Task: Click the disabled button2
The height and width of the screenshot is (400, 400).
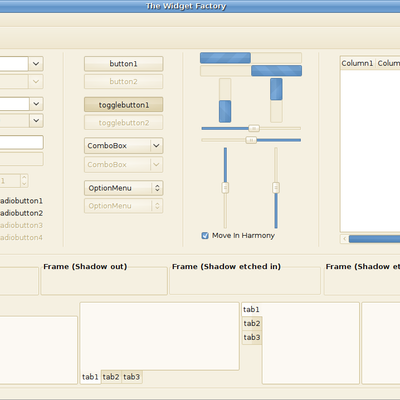Action: point(123,82)
